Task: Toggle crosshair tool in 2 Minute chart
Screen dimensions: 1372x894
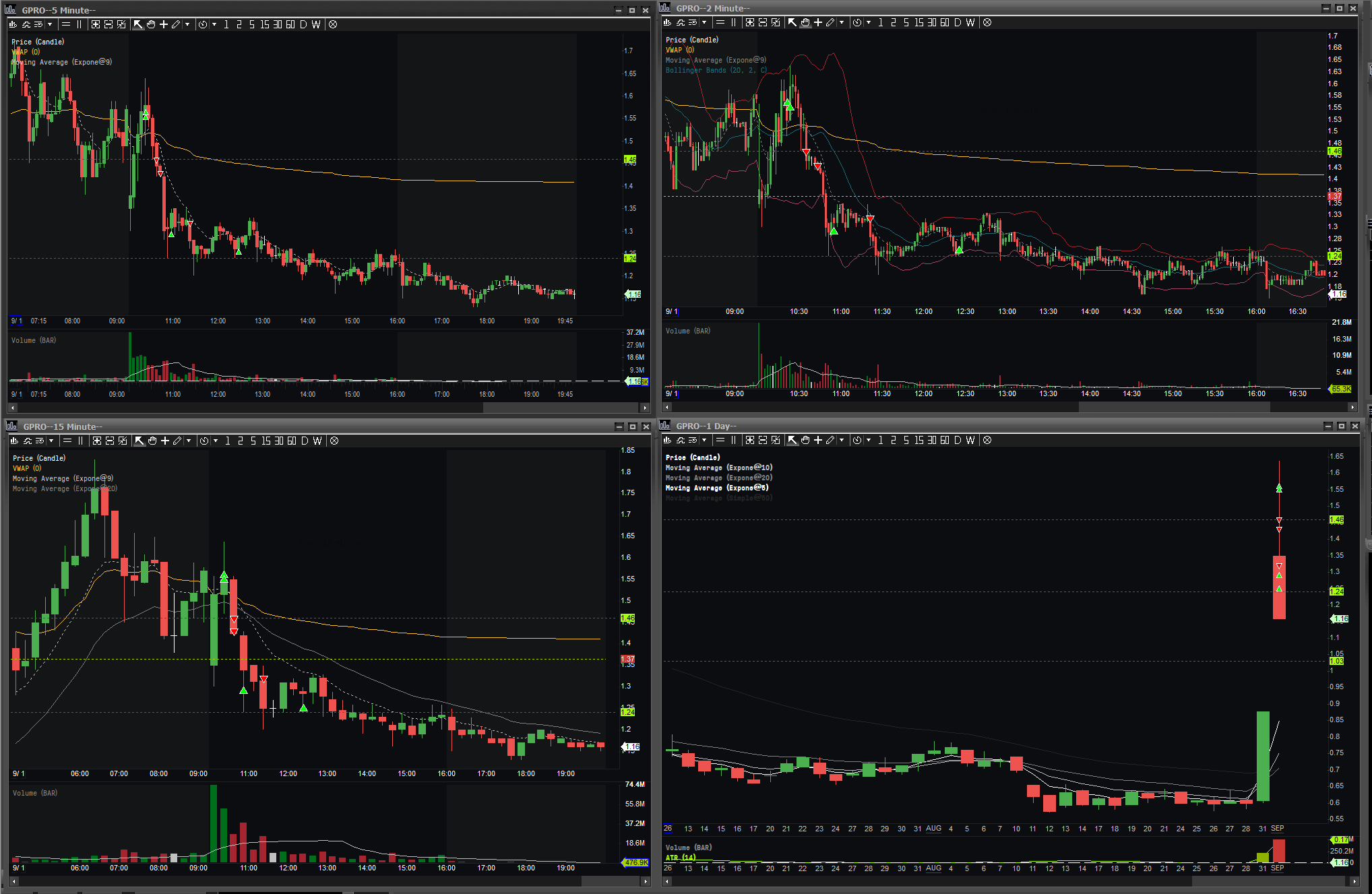Action: 818,22
